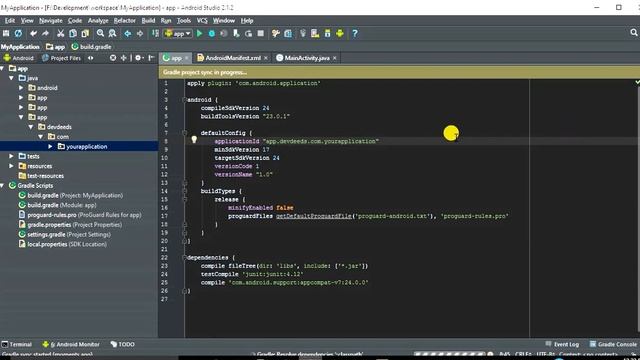The image size is (640, 360).
Task: Select the Android project view tab
Action: 19,58
